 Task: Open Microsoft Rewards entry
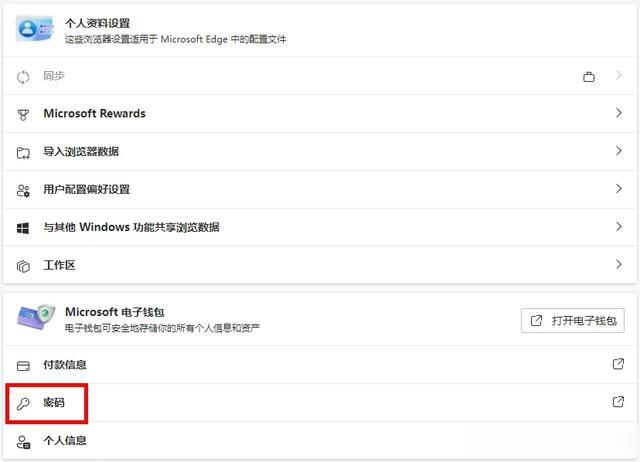[x=320, y=113]
